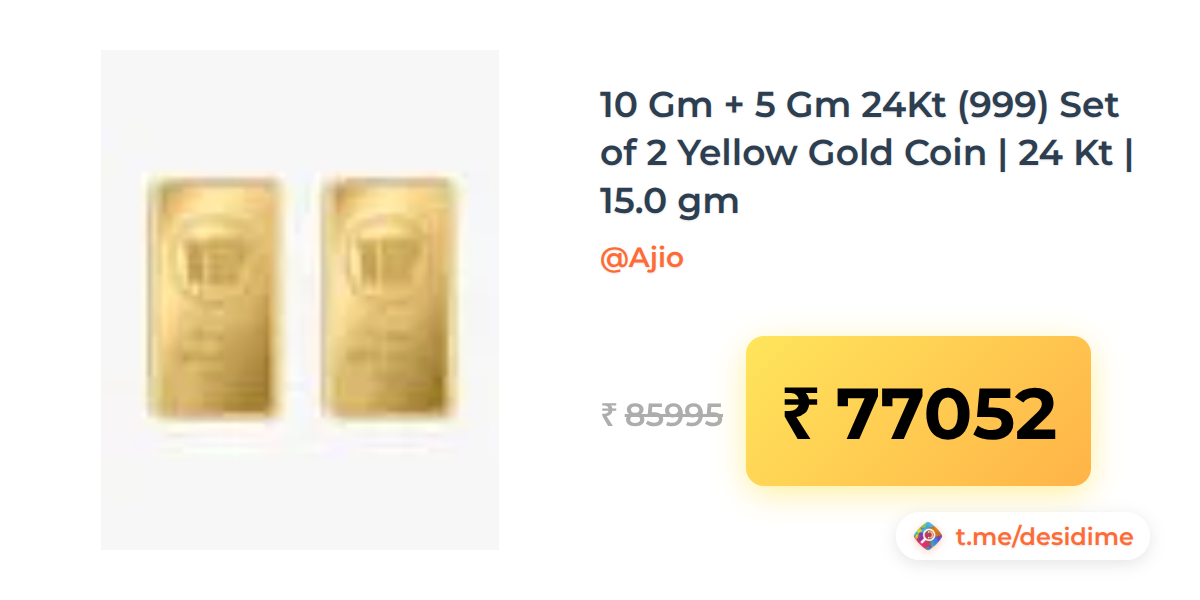Open the t.me/desidime link

coord(1044,537)
